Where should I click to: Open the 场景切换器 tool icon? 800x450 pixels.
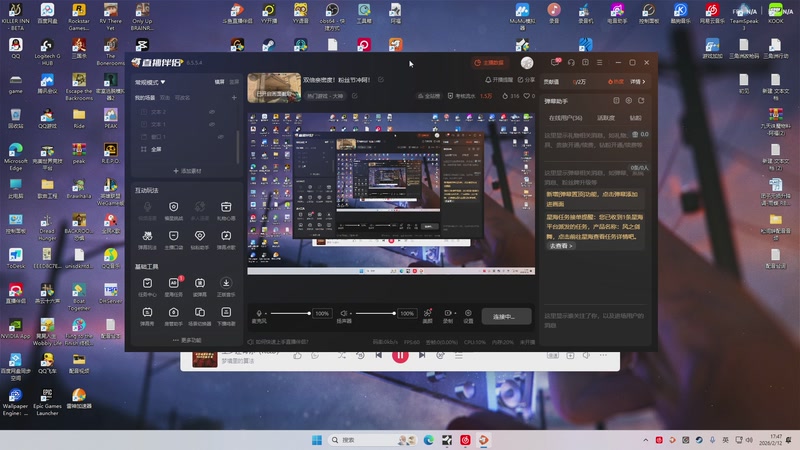point(200,312)
